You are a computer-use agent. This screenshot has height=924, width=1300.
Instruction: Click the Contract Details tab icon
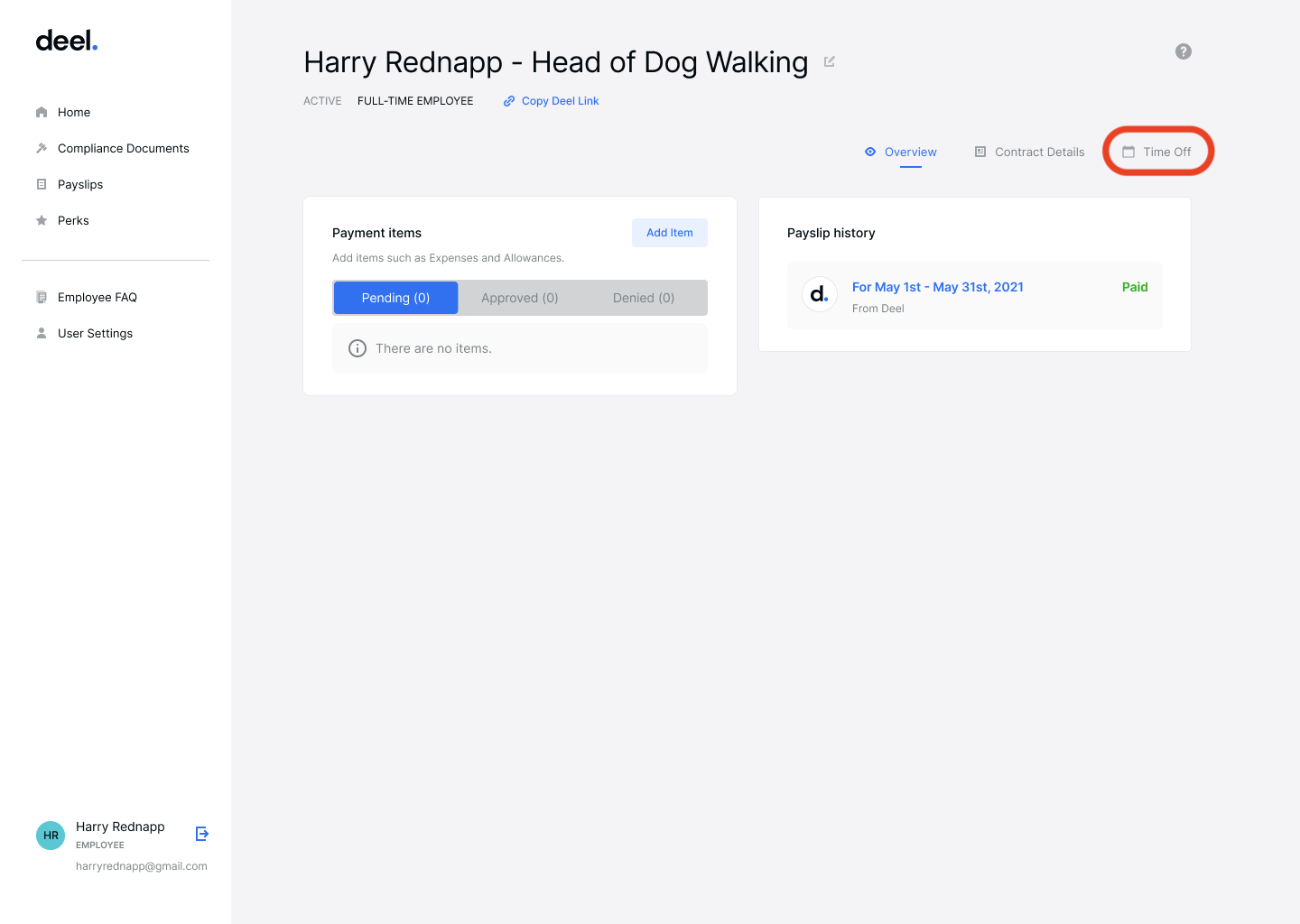(x=980, y=152)
